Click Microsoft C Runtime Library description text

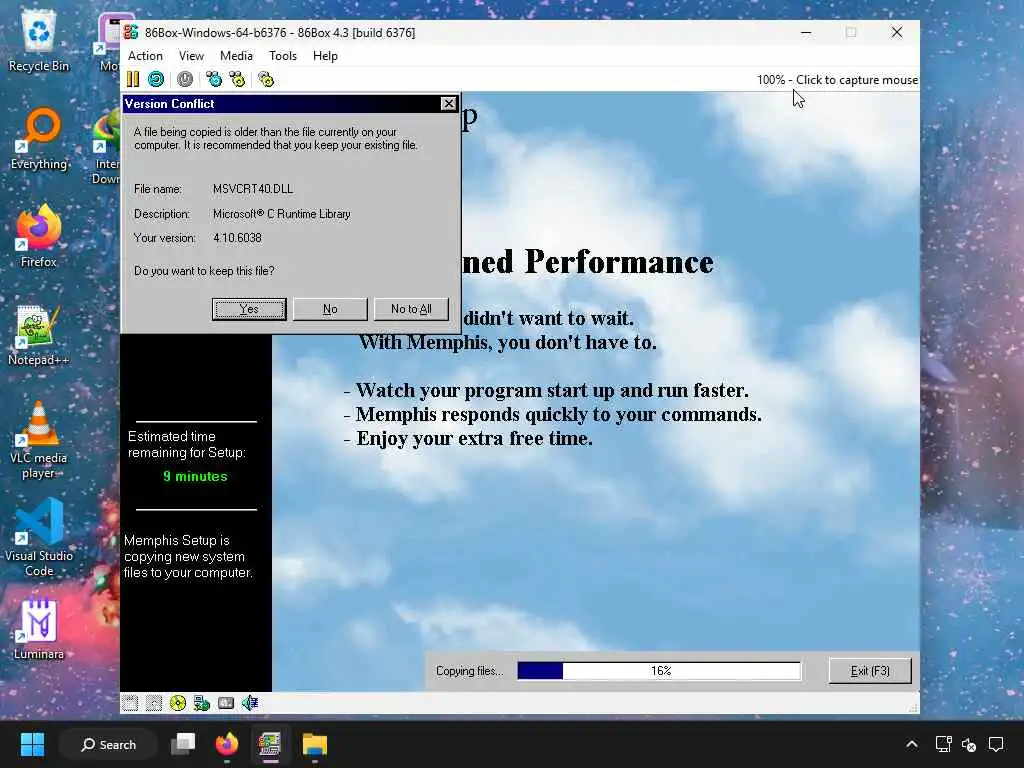pos(281,214)
